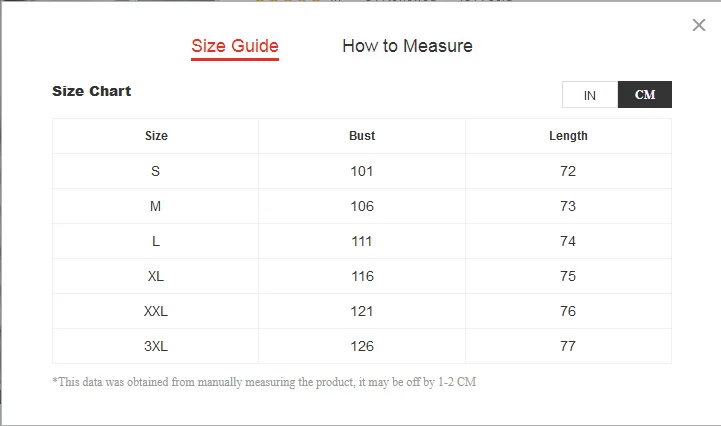Click the Bust column header

(362, 136)
